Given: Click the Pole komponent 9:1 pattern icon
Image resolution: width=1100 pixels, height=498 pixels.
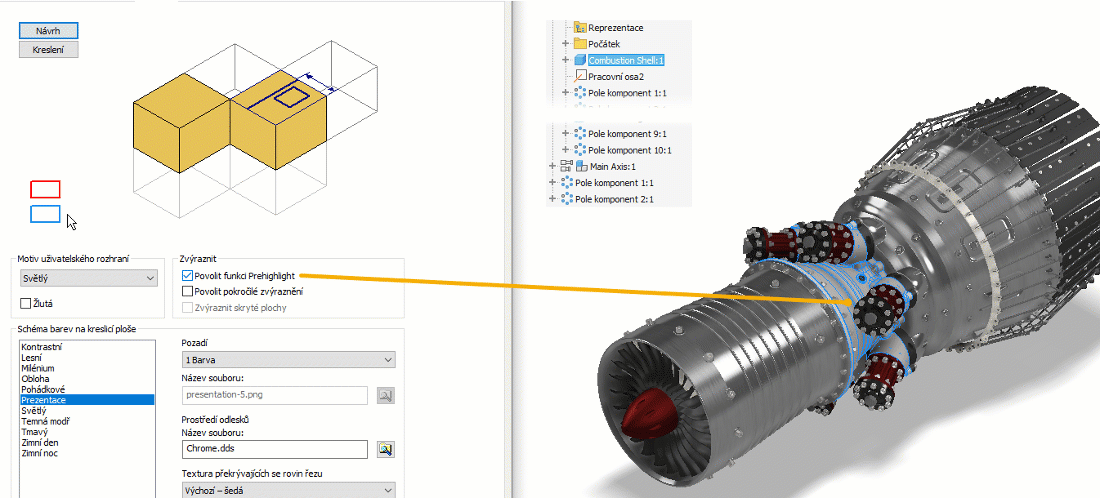Looking at the screenshot, I should coord(579,133).
